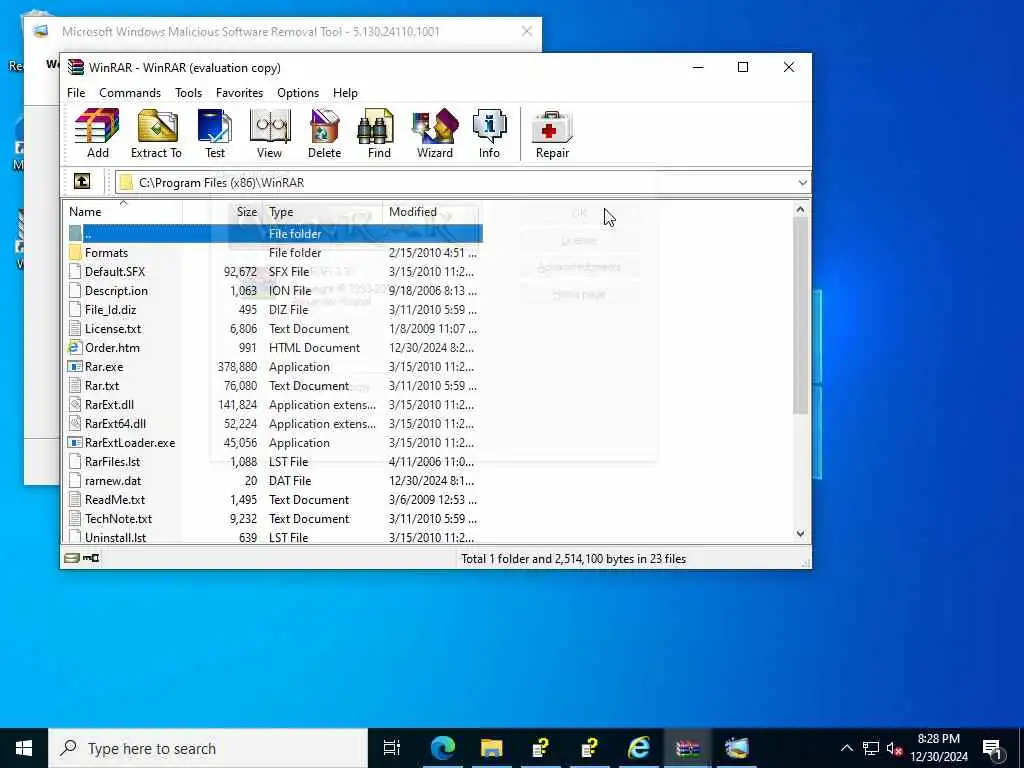Sort by Size column header

(222, 212)
